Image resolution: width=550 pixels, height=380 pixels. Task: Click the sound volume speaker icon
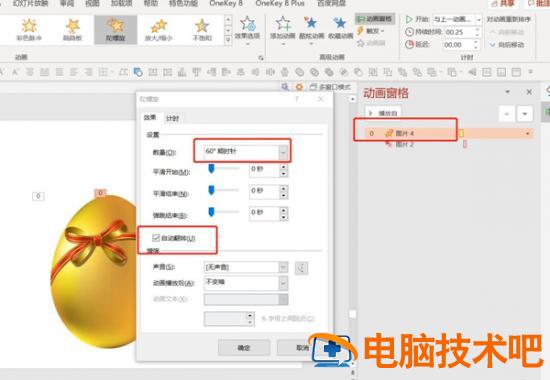click(x=301, y=268)
